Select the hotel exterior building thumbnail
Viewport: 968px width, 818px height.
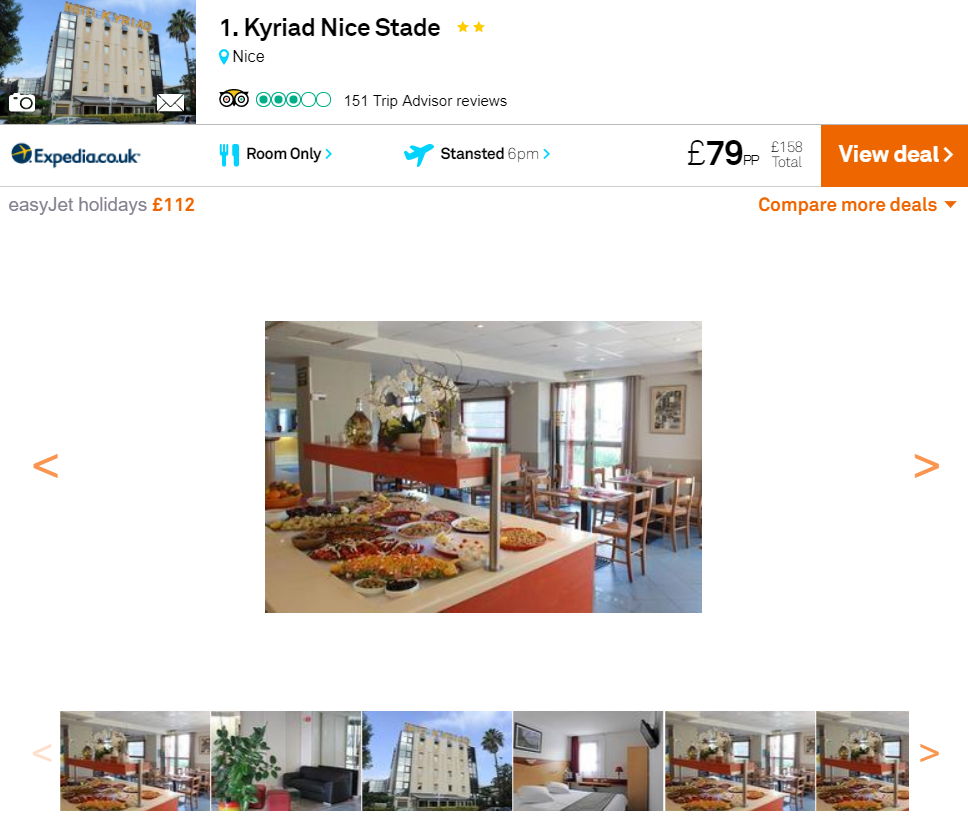point(437,761)
